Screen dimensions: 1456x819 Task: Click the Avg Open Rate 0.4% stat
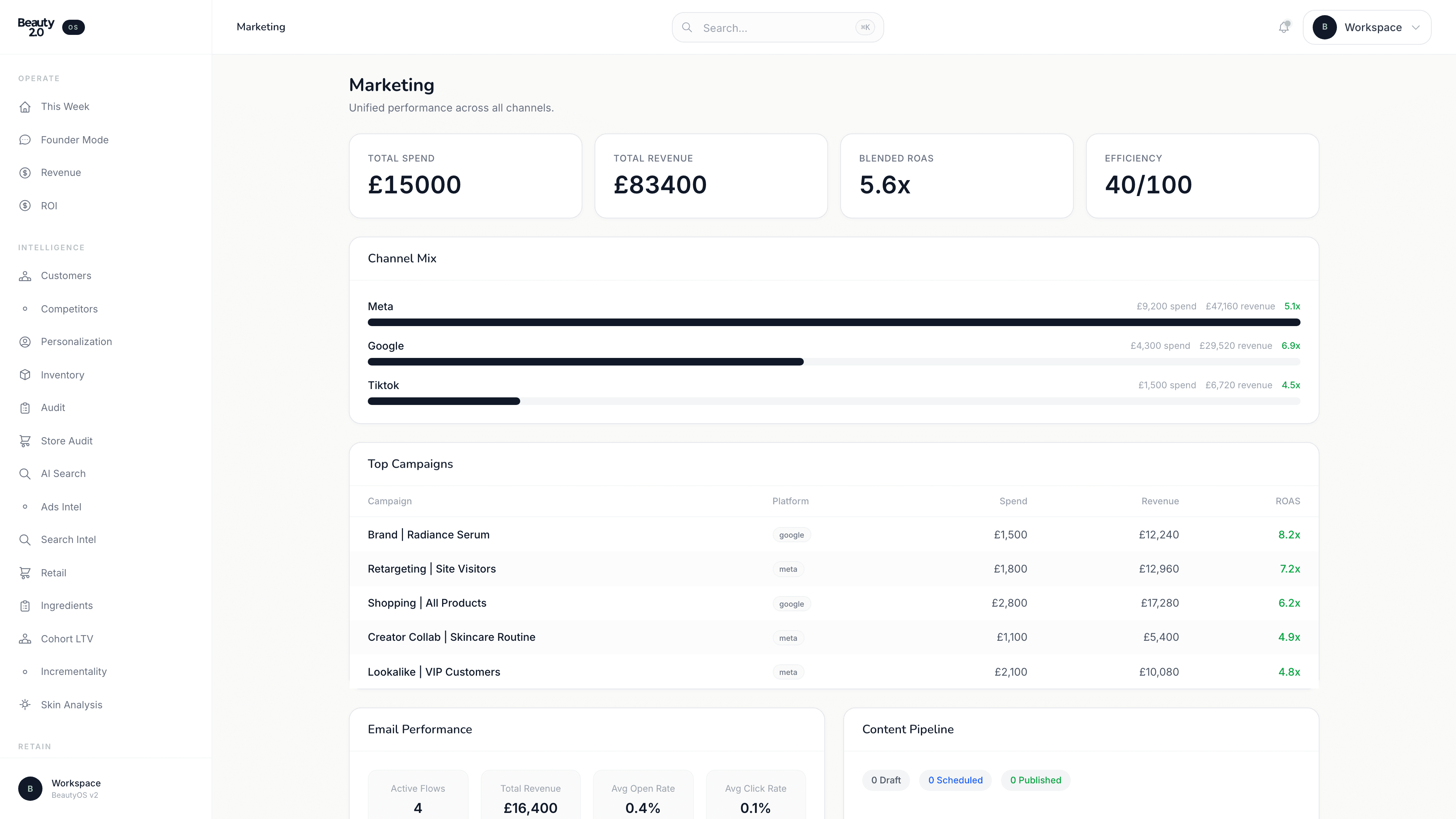coord(643,795)
